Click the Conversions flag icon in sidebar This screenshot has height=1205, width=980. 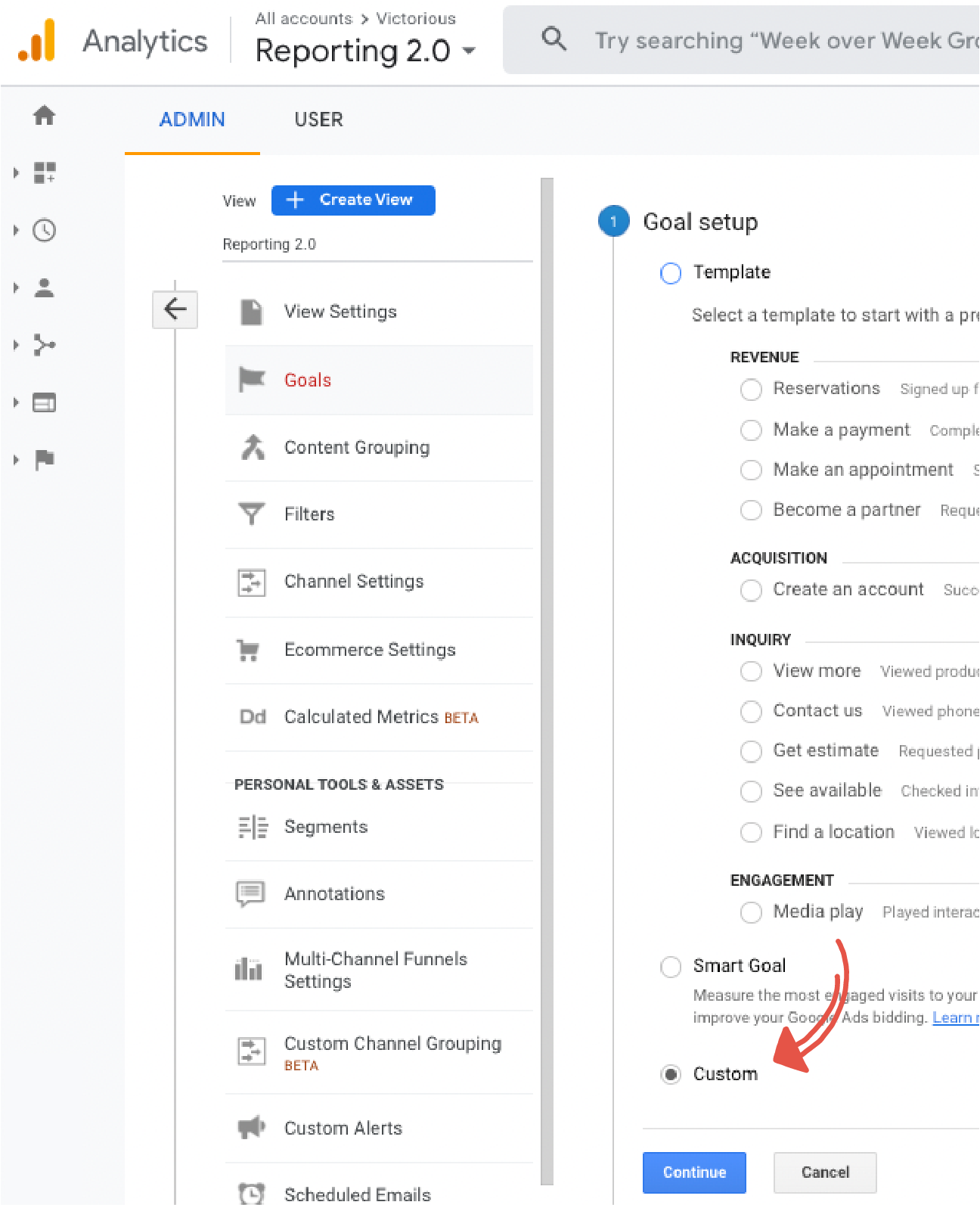tap(44, 459)
